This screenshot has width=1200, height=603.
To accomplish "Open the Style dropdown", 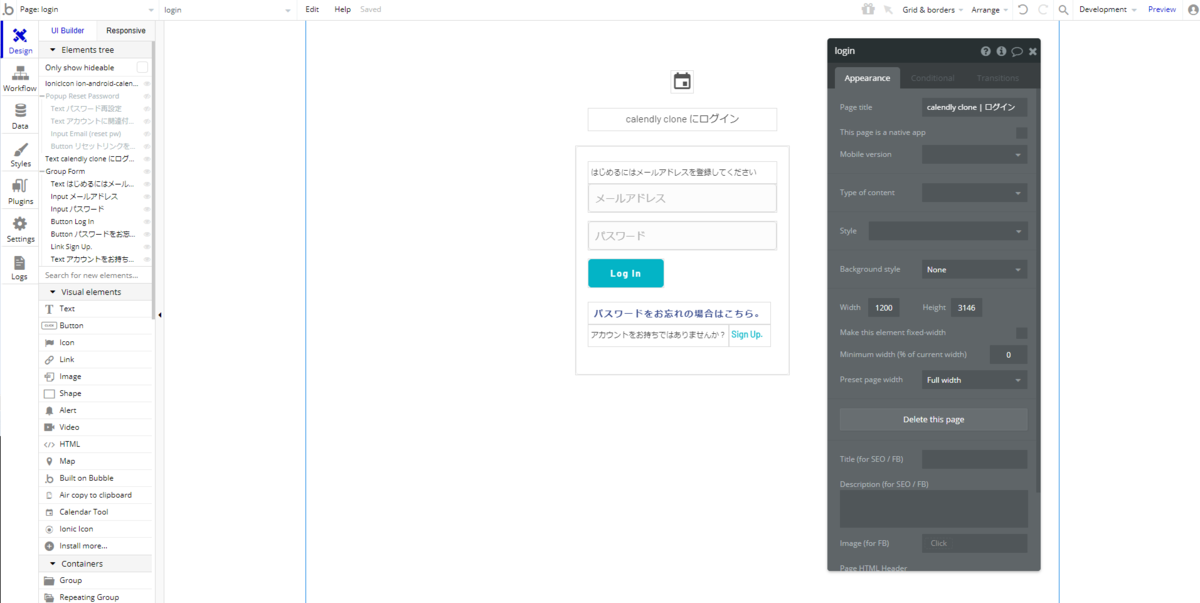I will (x=948, y=231).
